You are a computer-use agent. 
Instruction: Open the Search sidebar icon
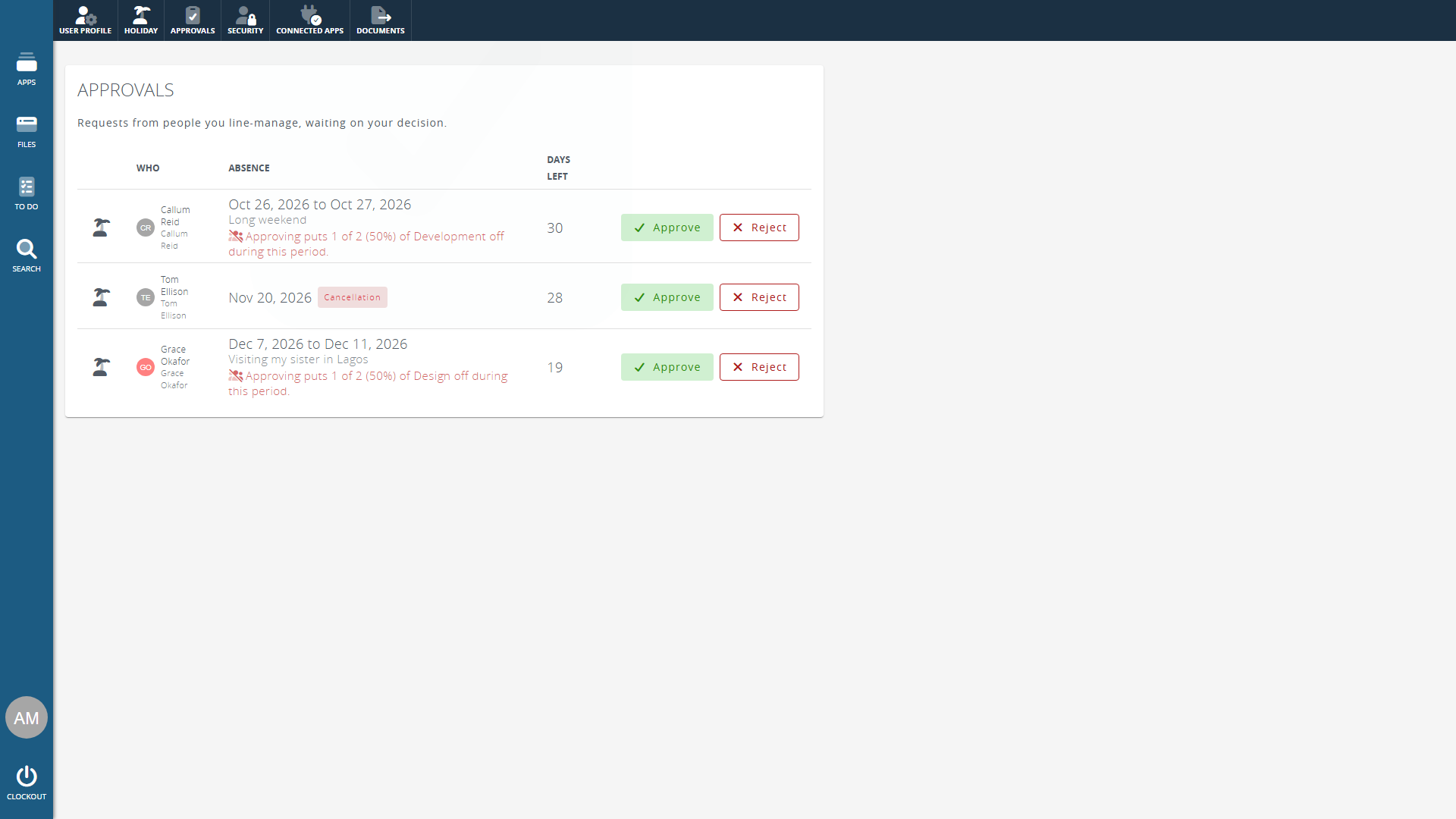(27, 256)
